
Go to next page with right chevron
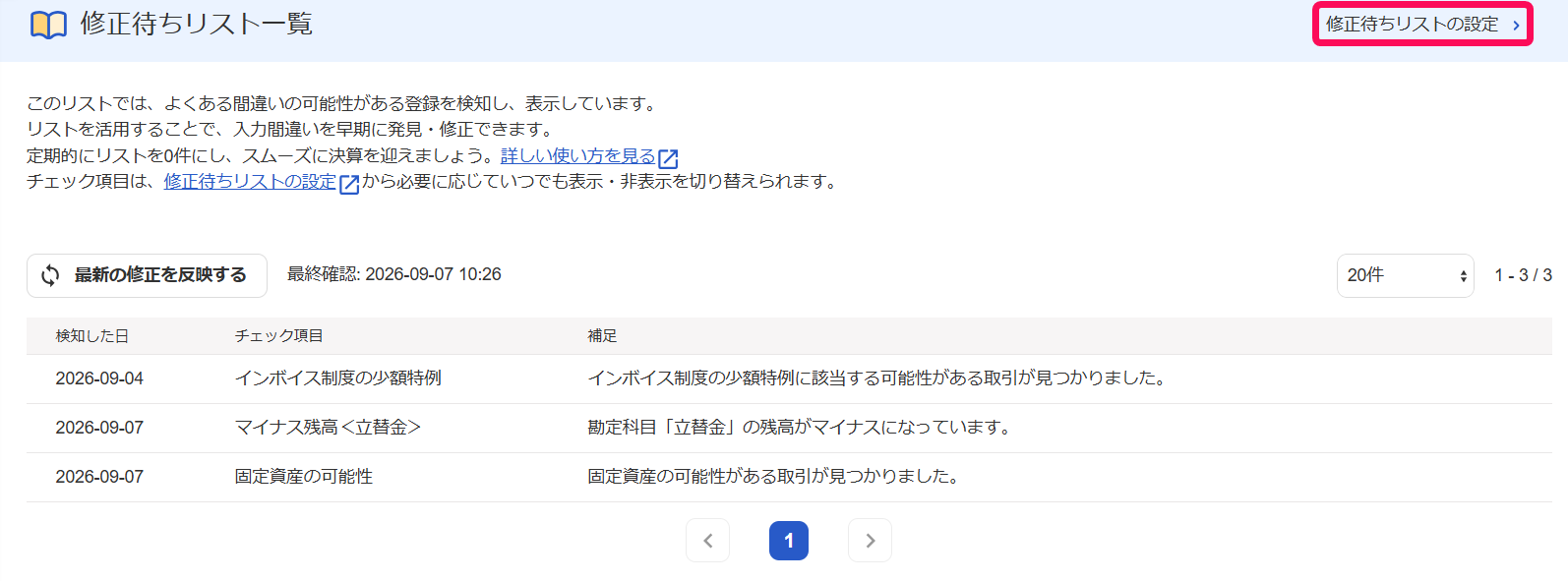coord(870,541)
